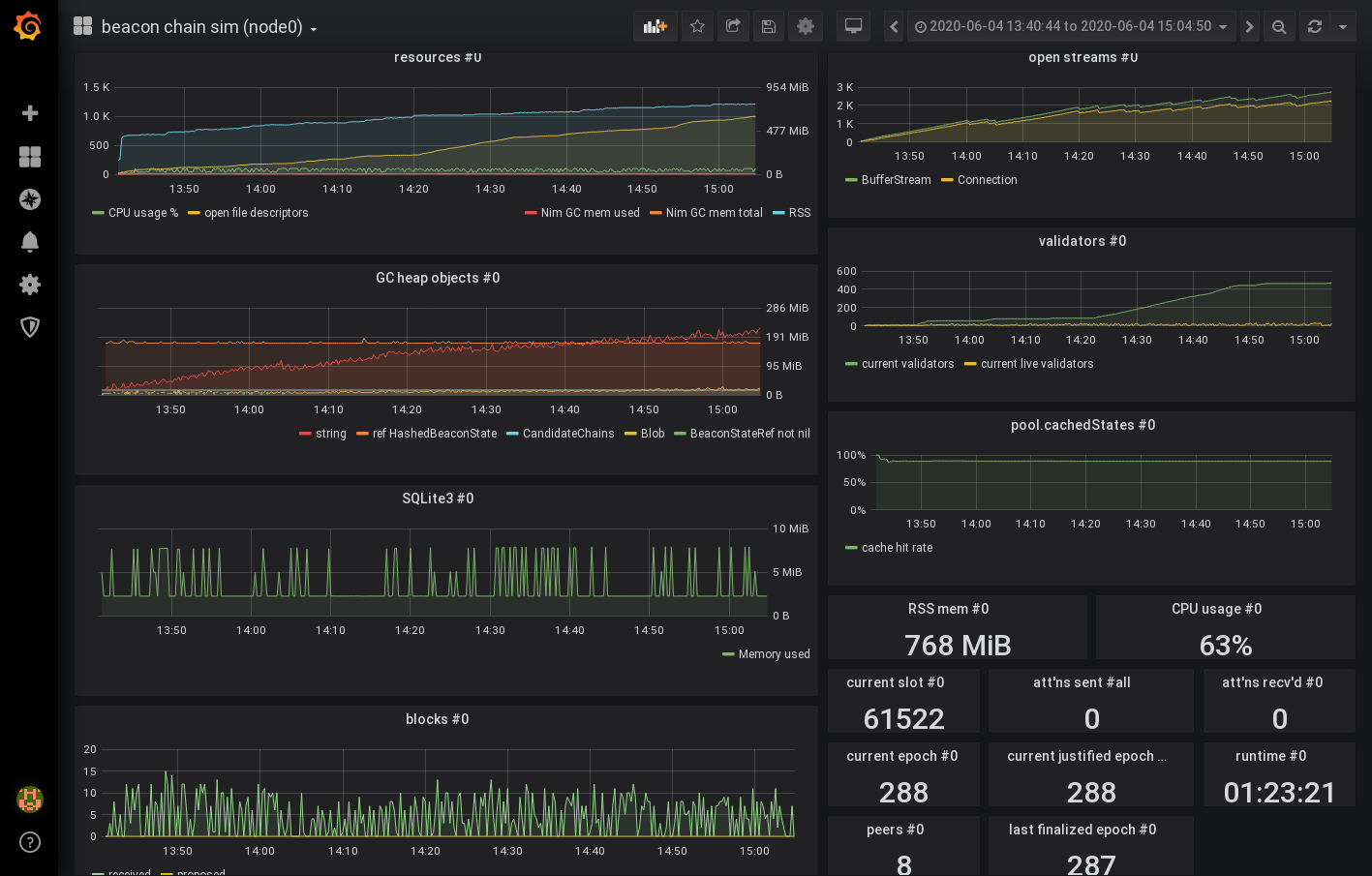Open the blocks #0 panel menu

[438, 719]
